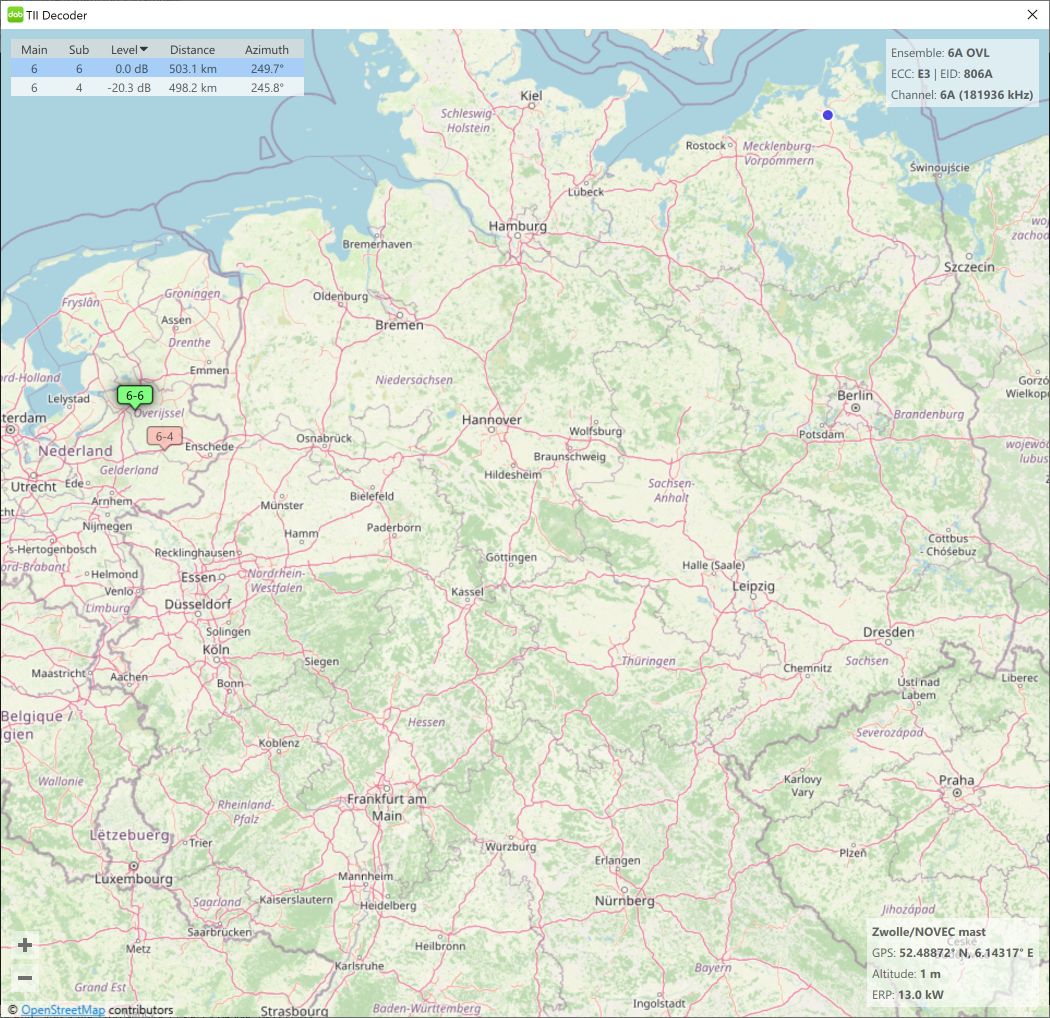Select the row with 503.1 km distance
The image size is (1050, 1018).
(x=193, y=68)
